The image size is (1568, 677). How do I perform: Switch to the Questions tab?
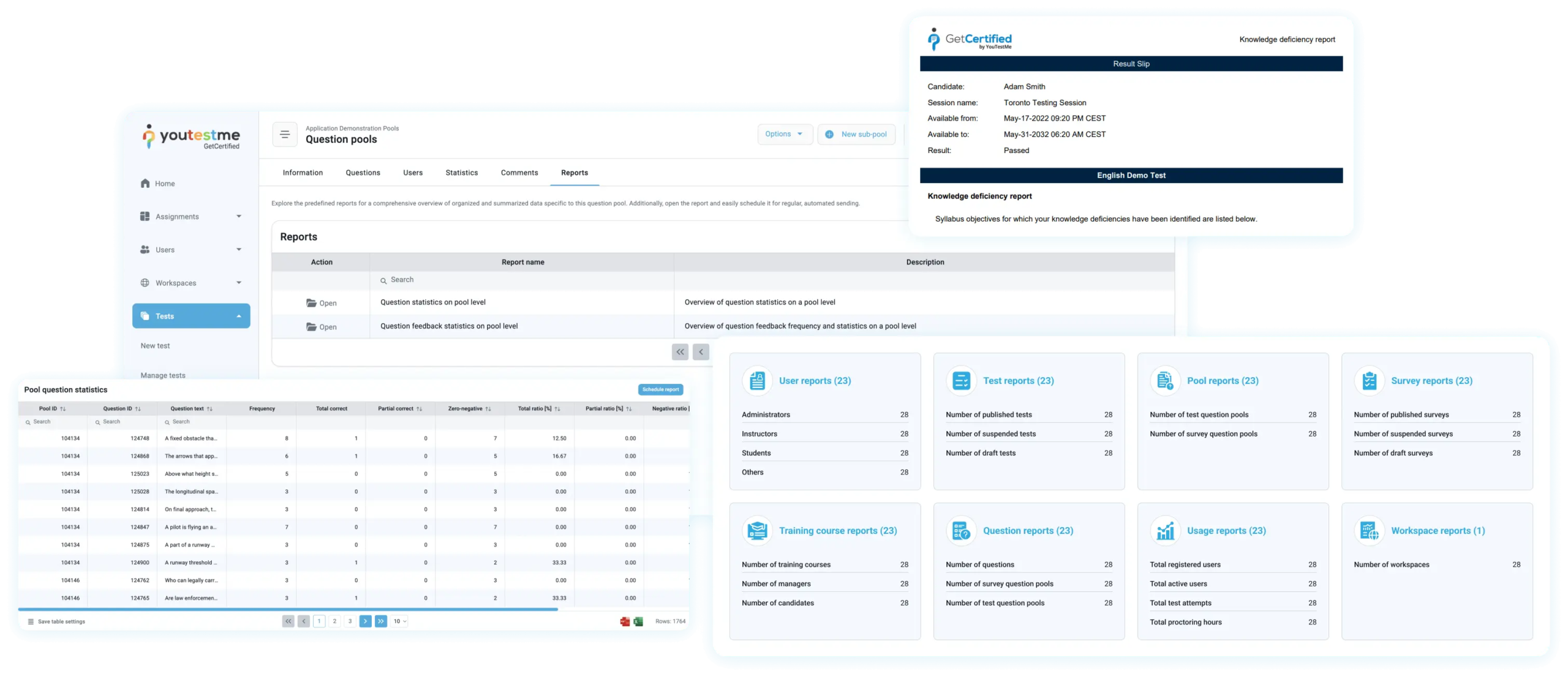click(363, 173)
